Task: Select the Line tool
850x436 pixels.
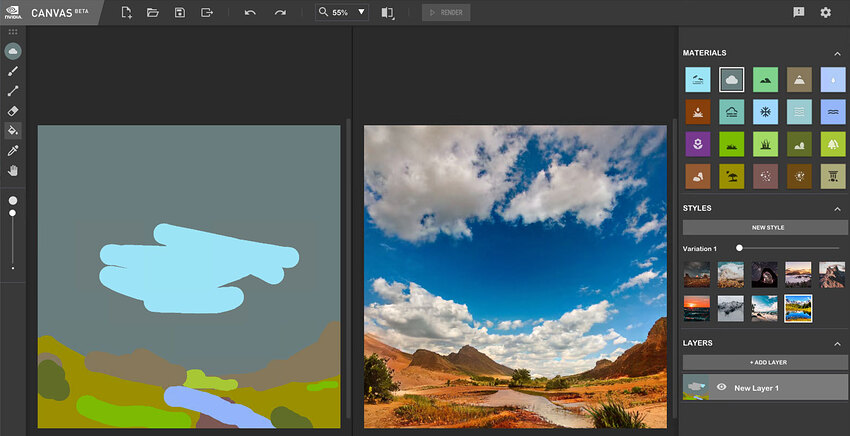Action: (13, 91)
